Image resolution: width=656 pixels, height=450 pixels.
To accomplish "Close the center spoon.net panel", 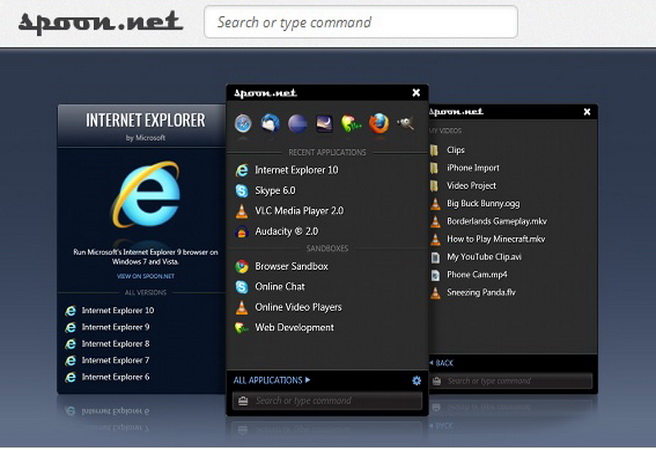I will point(416,92).
